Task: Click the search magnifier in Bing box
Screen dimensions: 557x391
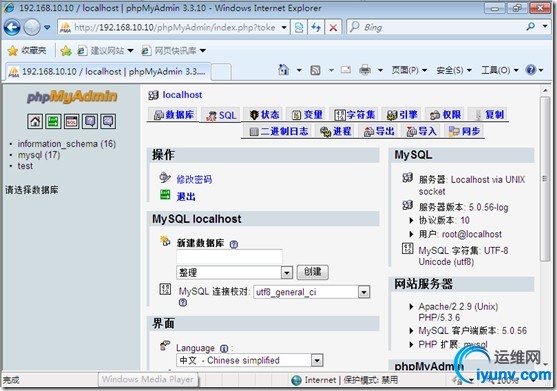Action: (x=531, y=26)
